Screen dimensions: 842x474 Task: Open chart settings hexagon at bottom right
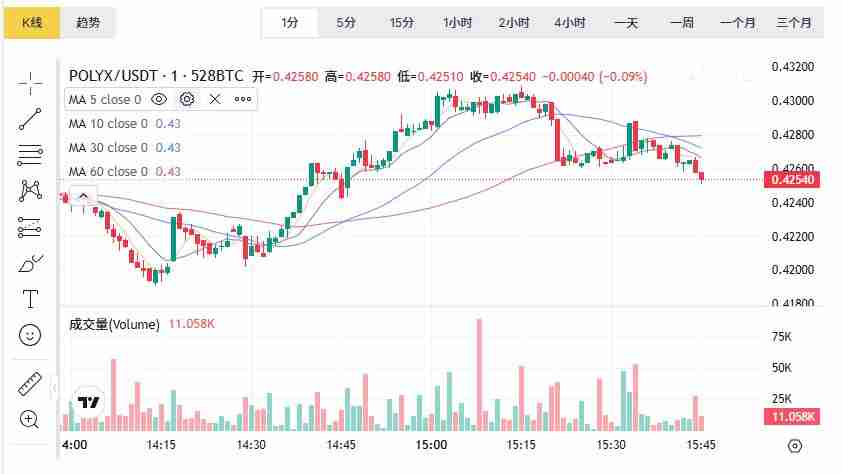tap(795, 445)
